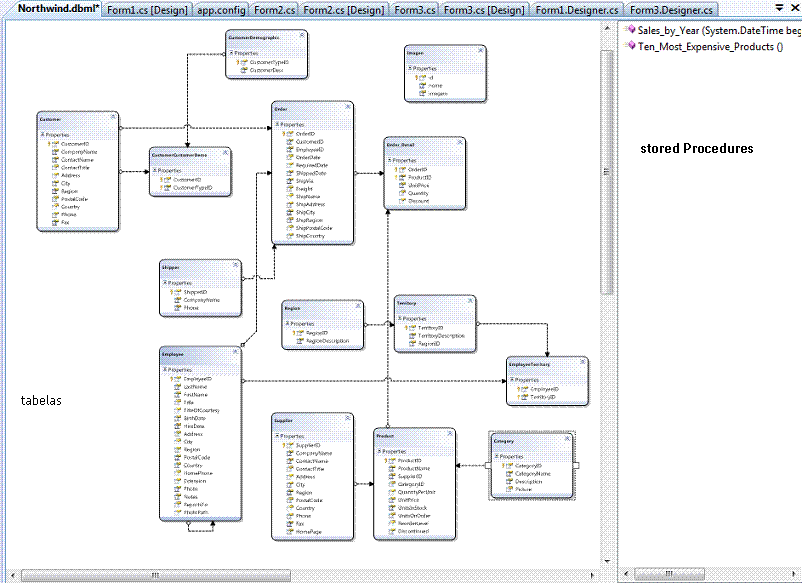Switch to the Form1.cs [Design] tab

click(x=147, y=10)
